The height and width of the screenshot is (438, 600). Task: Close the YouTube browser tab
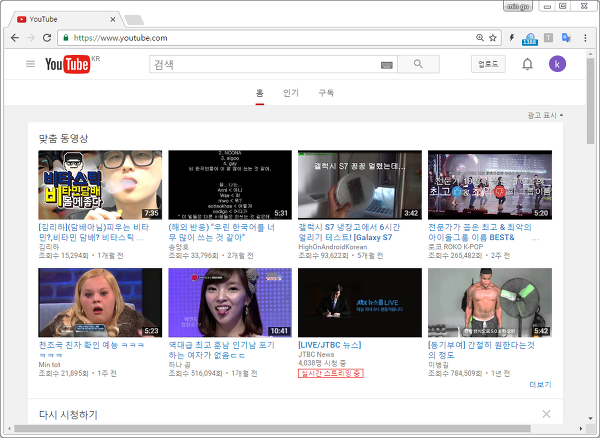pyautogui.click(x=113, y=19)
